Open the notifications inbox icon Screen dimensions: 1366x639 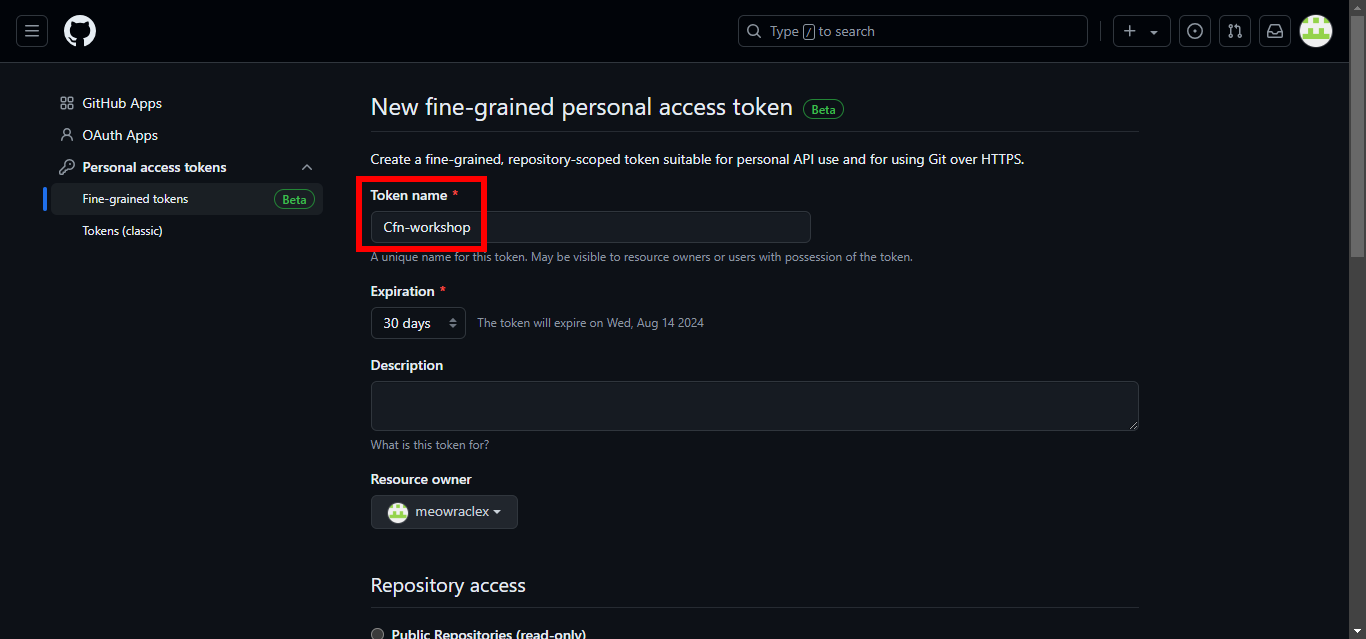coord(1275,31)
